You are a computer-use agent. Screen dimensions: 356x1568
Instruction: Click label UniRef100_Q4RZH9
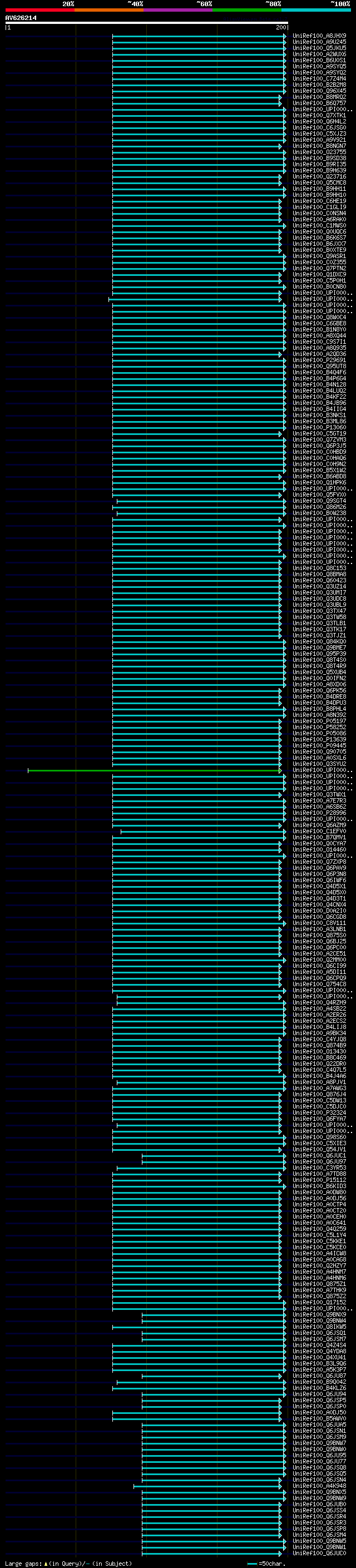[319, 1002]
